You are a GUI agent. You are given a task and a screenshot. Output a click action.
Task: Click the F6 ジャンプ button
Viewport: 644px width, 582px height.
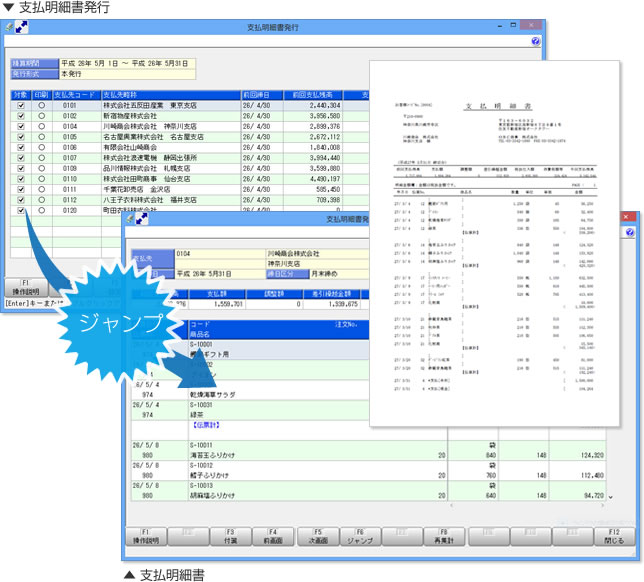360,536
